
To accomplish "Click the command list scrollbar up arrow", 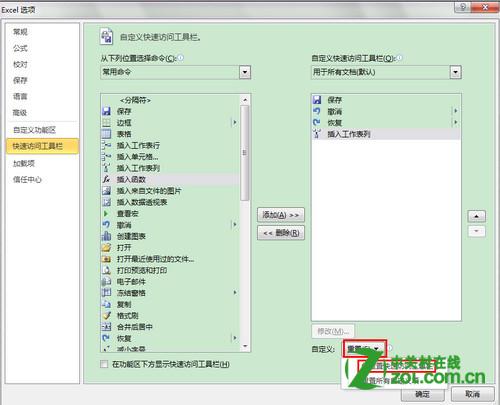I will 245,100.
